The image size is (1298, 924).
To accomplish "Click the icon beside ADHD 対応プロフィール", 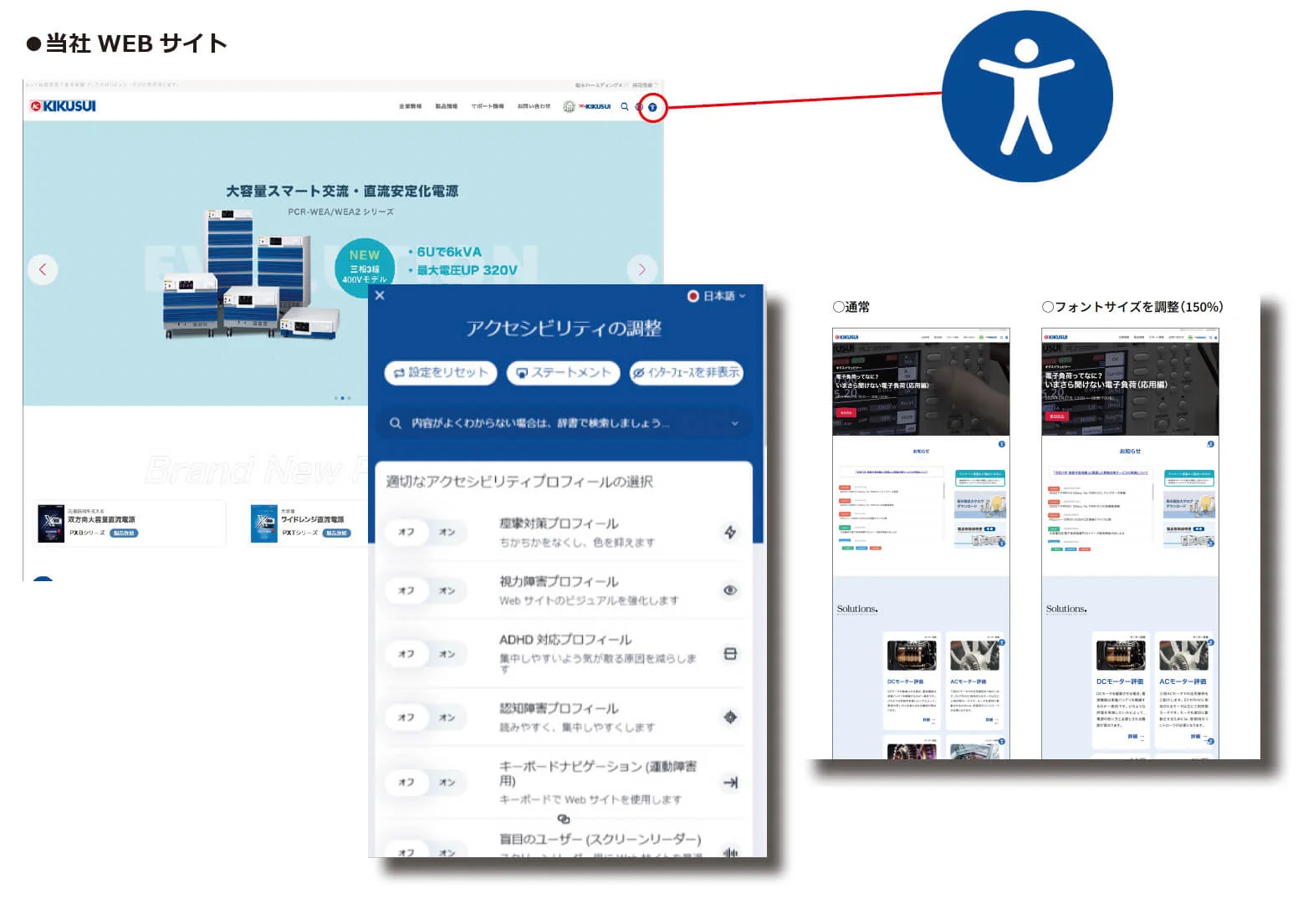I will click(730, 654).
